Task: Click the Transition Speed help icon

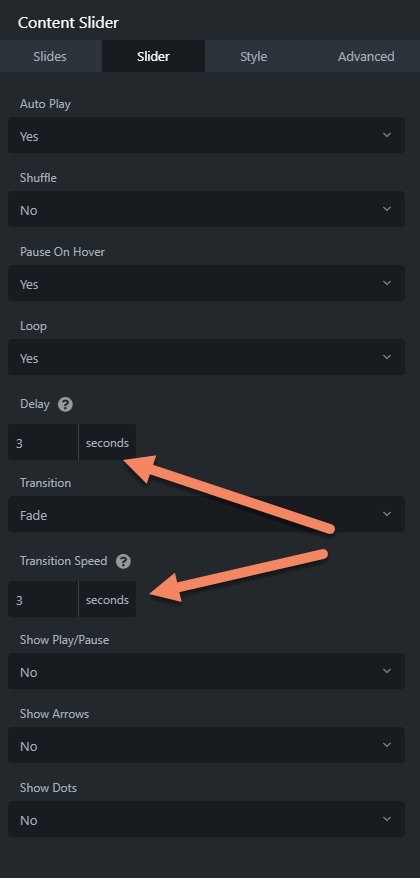Action: click(x=123, y=561)
